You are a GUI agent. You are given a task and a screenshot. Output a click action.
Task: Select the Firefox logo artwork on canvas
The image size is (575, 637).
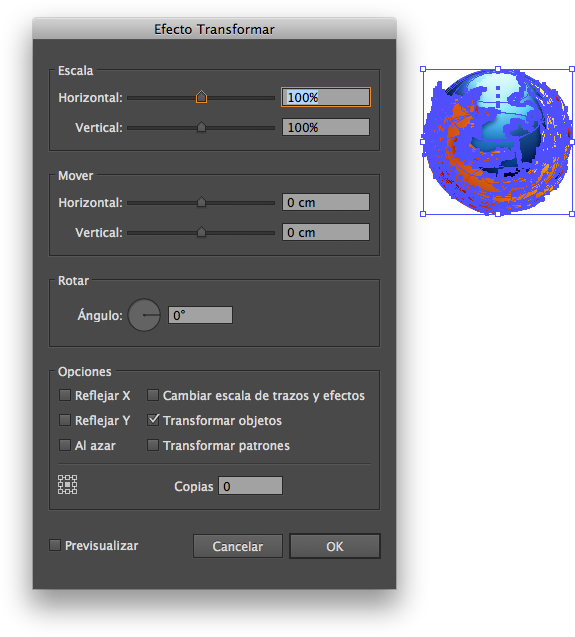(498, 141)
